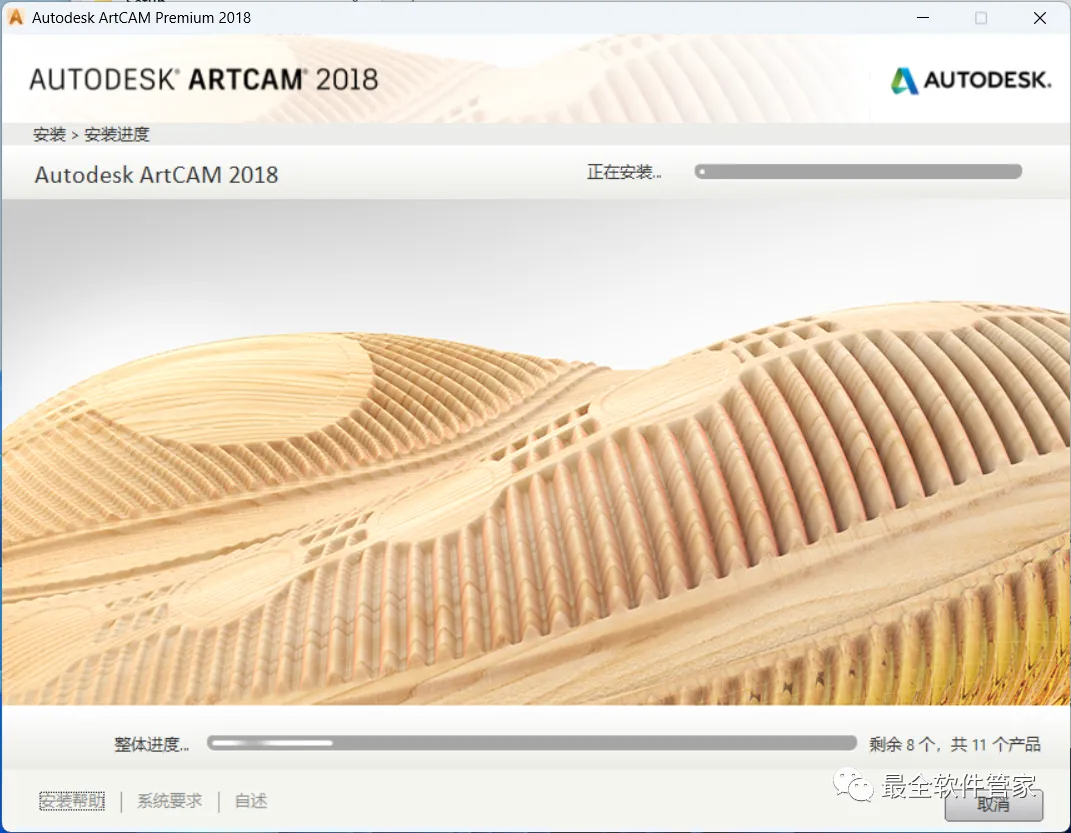Click the 取消 cancel button

[994, 805]
